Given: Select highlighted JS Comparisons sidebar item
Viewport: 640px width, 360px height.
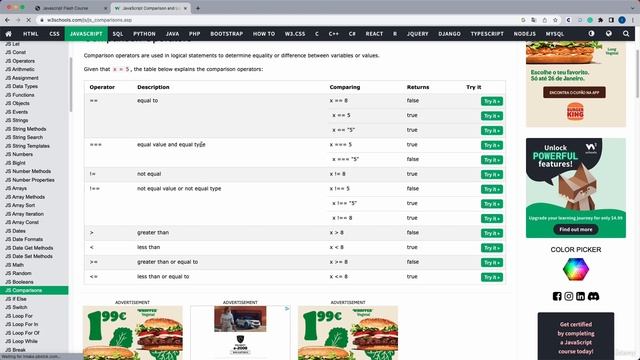Looking at the screenshot, I should click(34, 290).
